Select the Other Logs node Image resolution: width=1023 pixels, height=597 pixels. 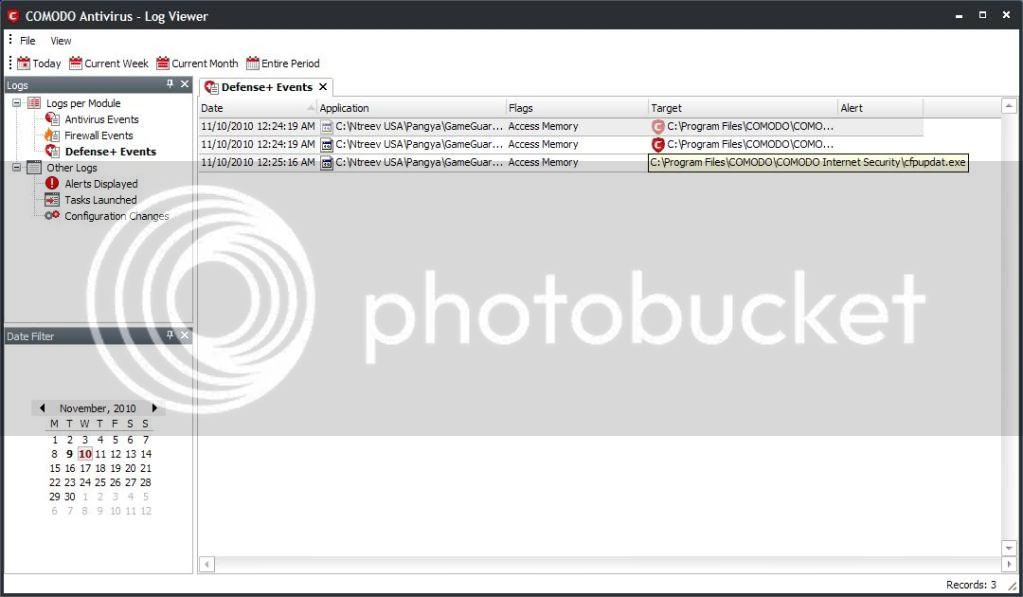(72, 168)
